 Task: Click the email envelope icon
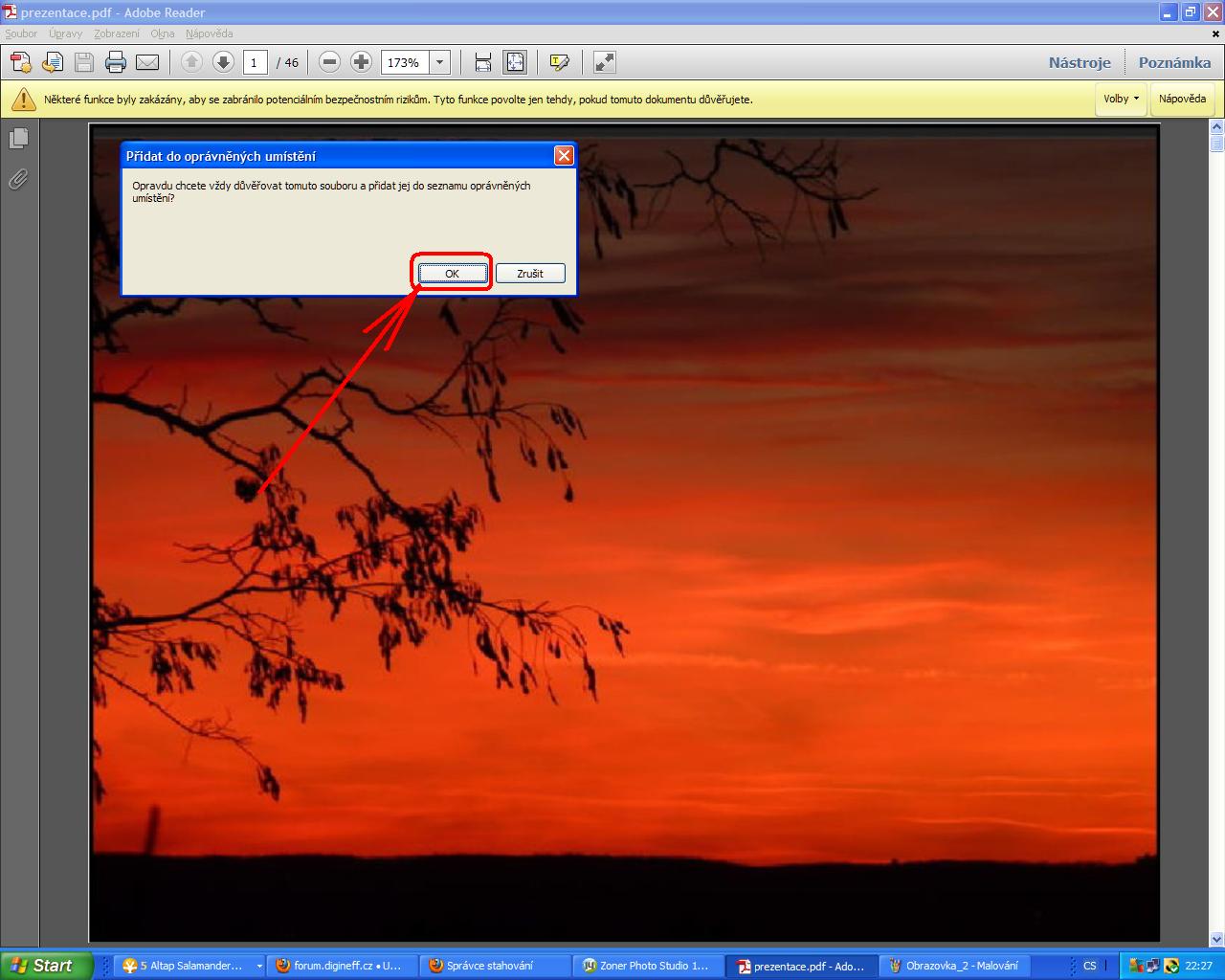[147, 63]
